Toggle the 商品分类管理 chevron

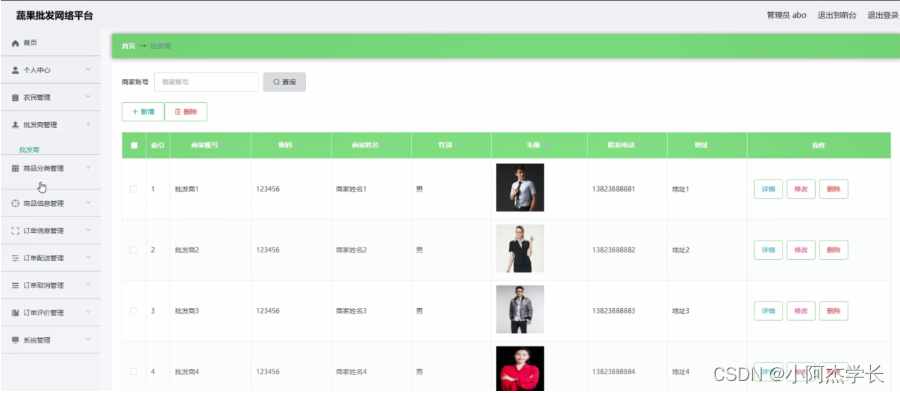point(88,168)
